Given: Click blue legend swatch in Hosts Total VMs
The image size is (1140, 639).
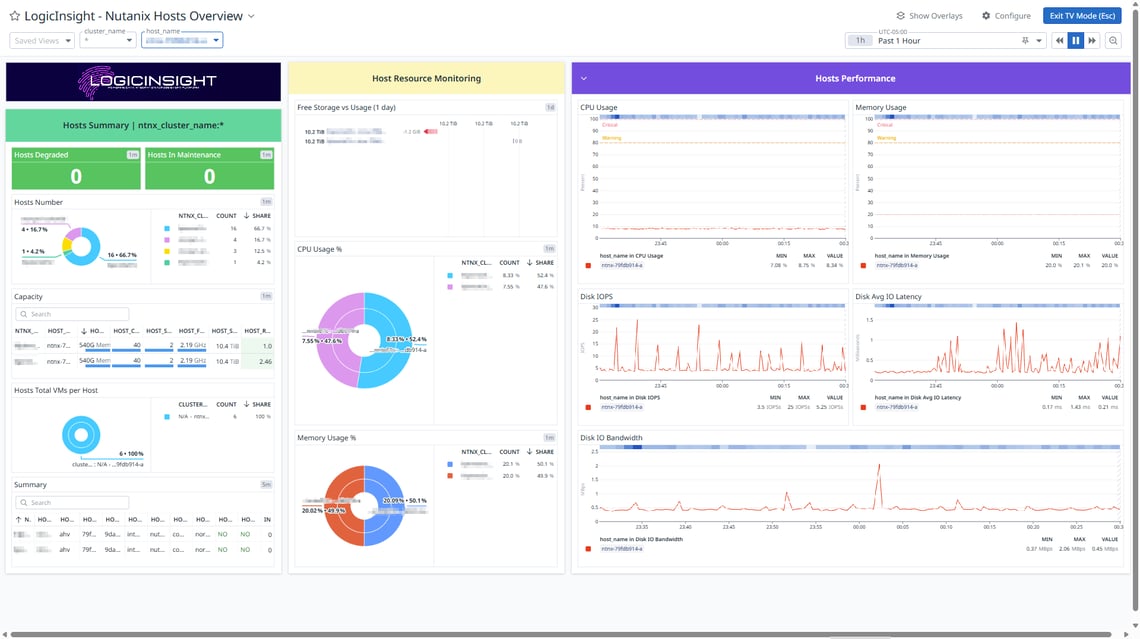Looking at the screenshot, I should (x=166, y=417).
